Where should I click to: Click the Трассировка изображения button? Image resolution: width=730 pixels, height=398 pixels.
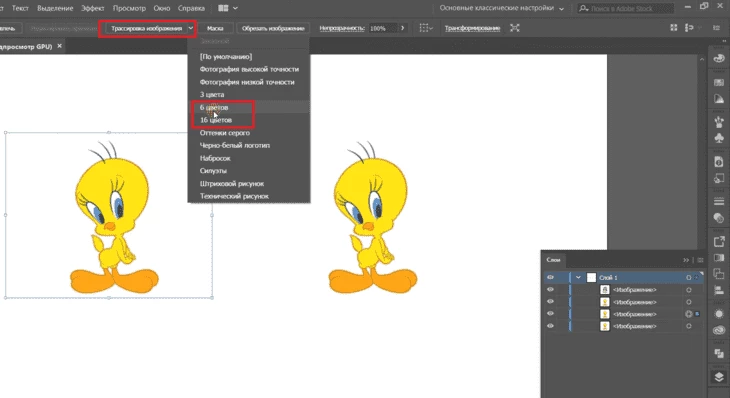146,28
